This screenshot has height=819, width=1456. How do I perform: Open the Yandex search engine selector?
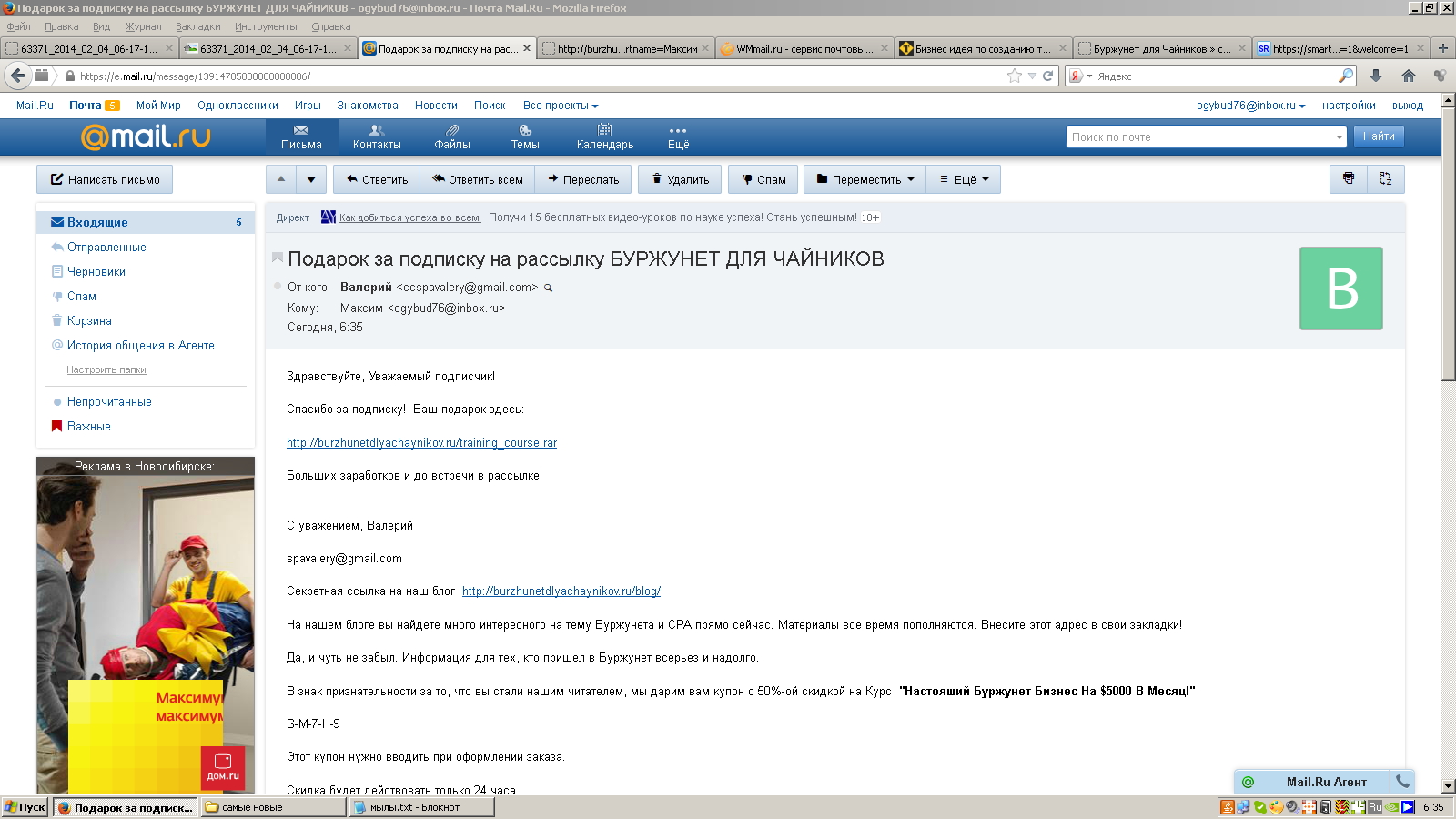click(x=1080, y=76)
